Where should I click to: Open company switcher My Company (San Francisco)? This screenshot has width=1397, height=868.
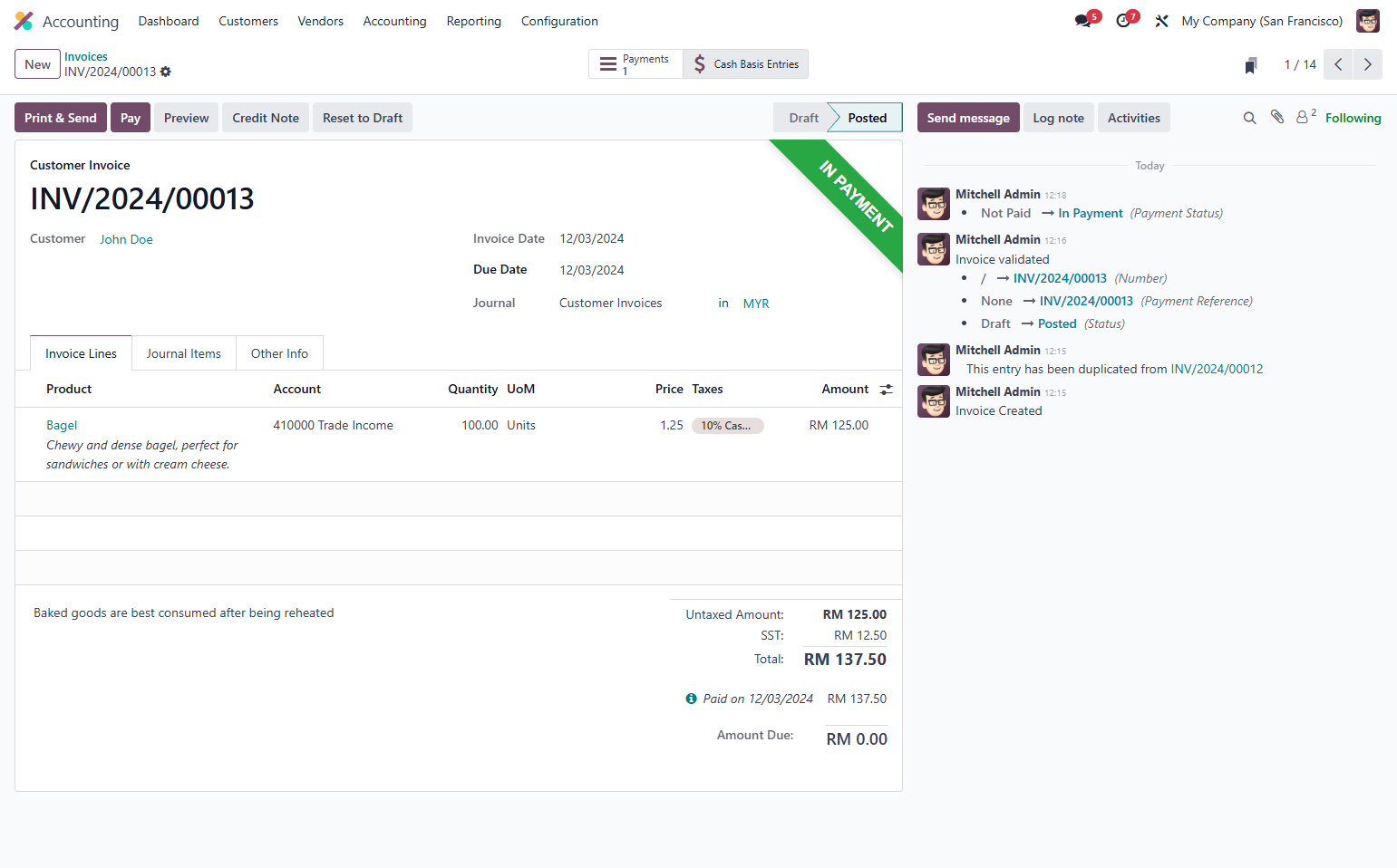coord(1262,21)
